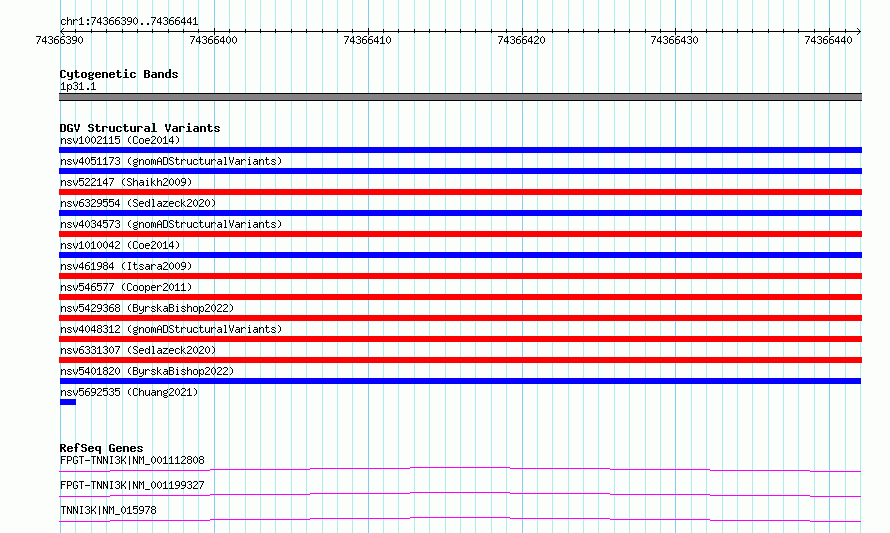This screenshot has height=533, width=890.
Task: Select the Cytogenetic Bands track heading
Action: (119, 74)
